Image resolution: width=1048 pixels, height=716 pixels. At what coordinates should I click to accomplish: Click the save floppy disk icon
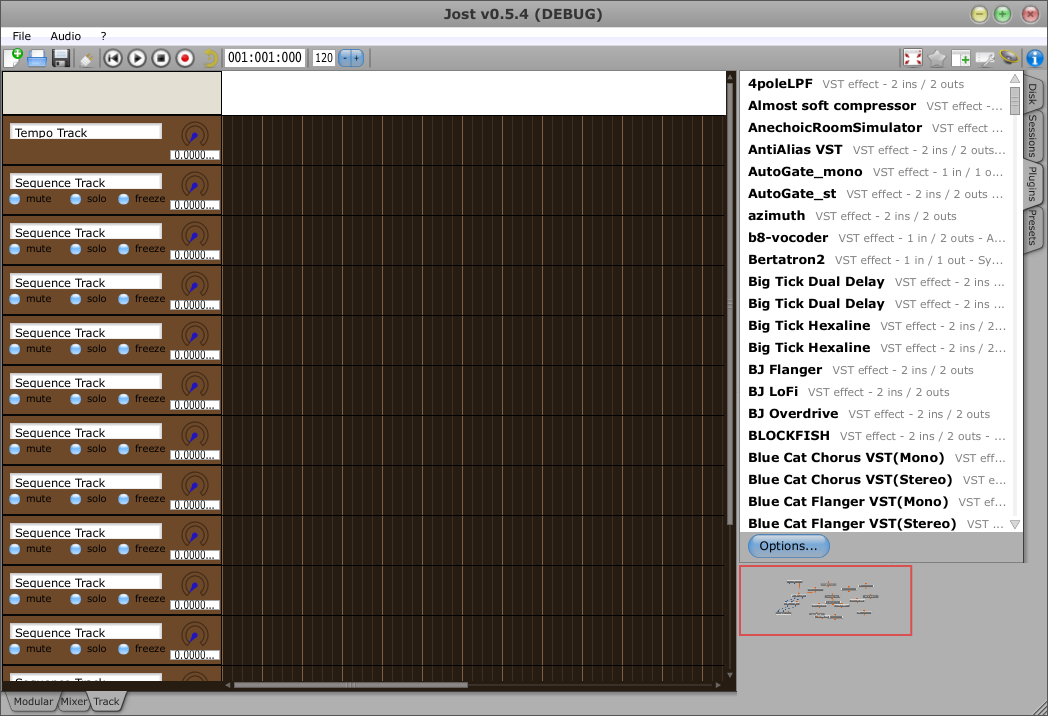(x=61, y=58)
